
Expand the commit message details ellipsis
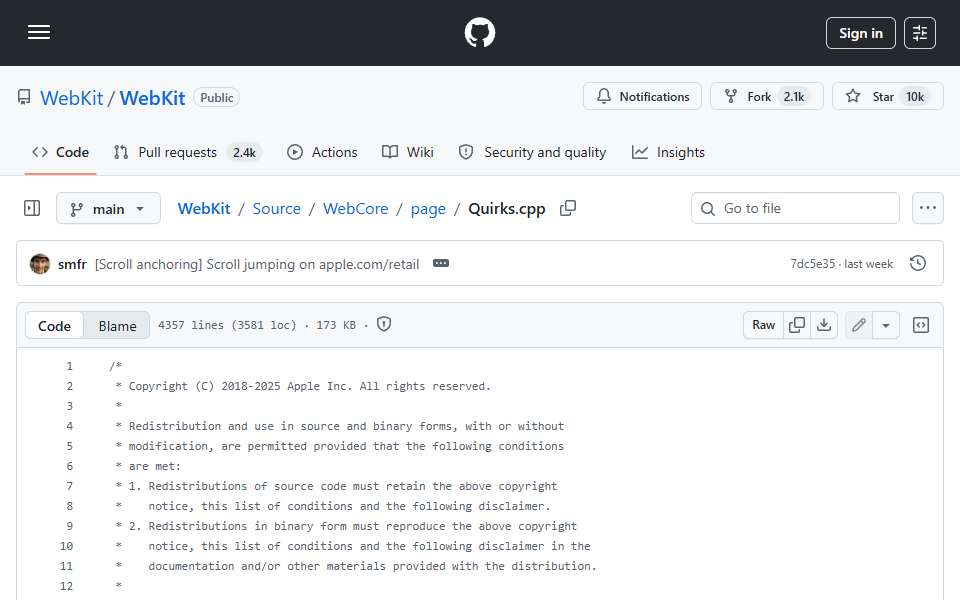[441, 263]
